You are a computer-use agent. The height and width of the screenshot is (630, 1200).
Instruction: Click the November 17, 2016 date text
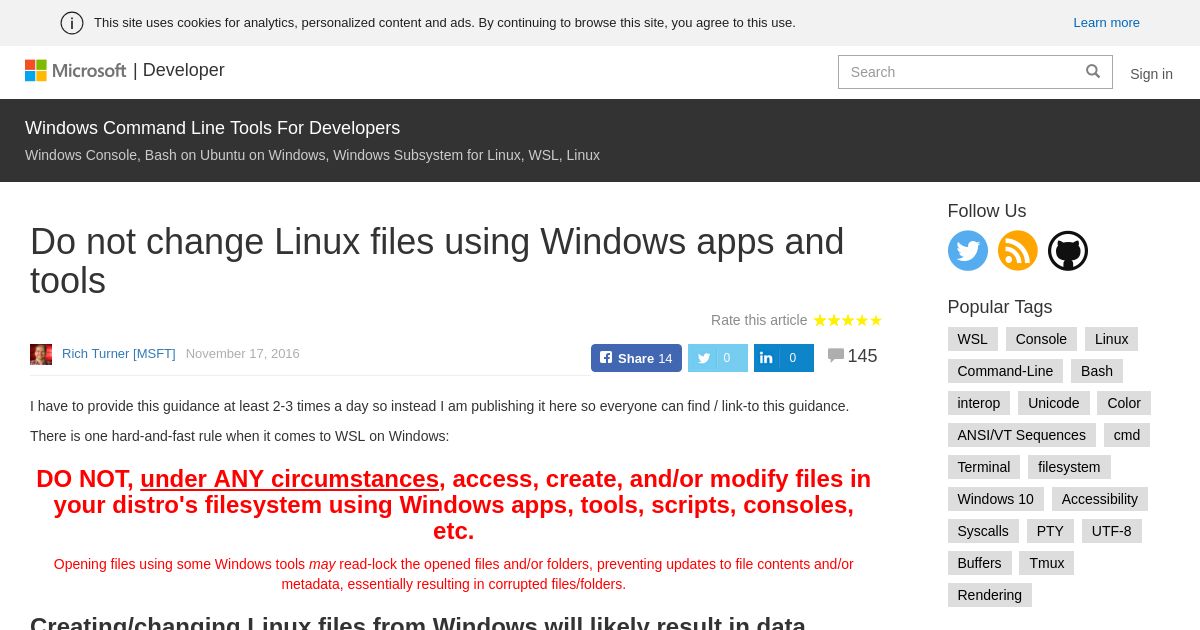(242, 354)
